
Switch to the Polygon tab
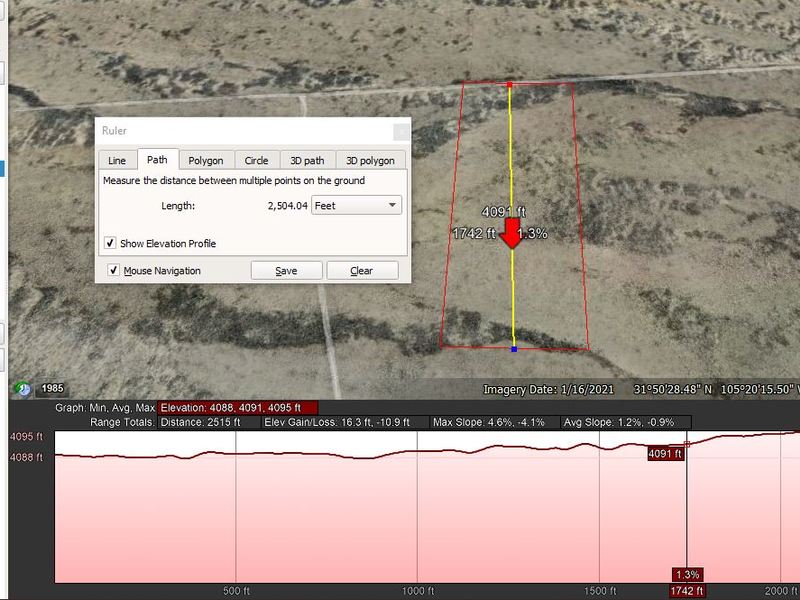207,160
